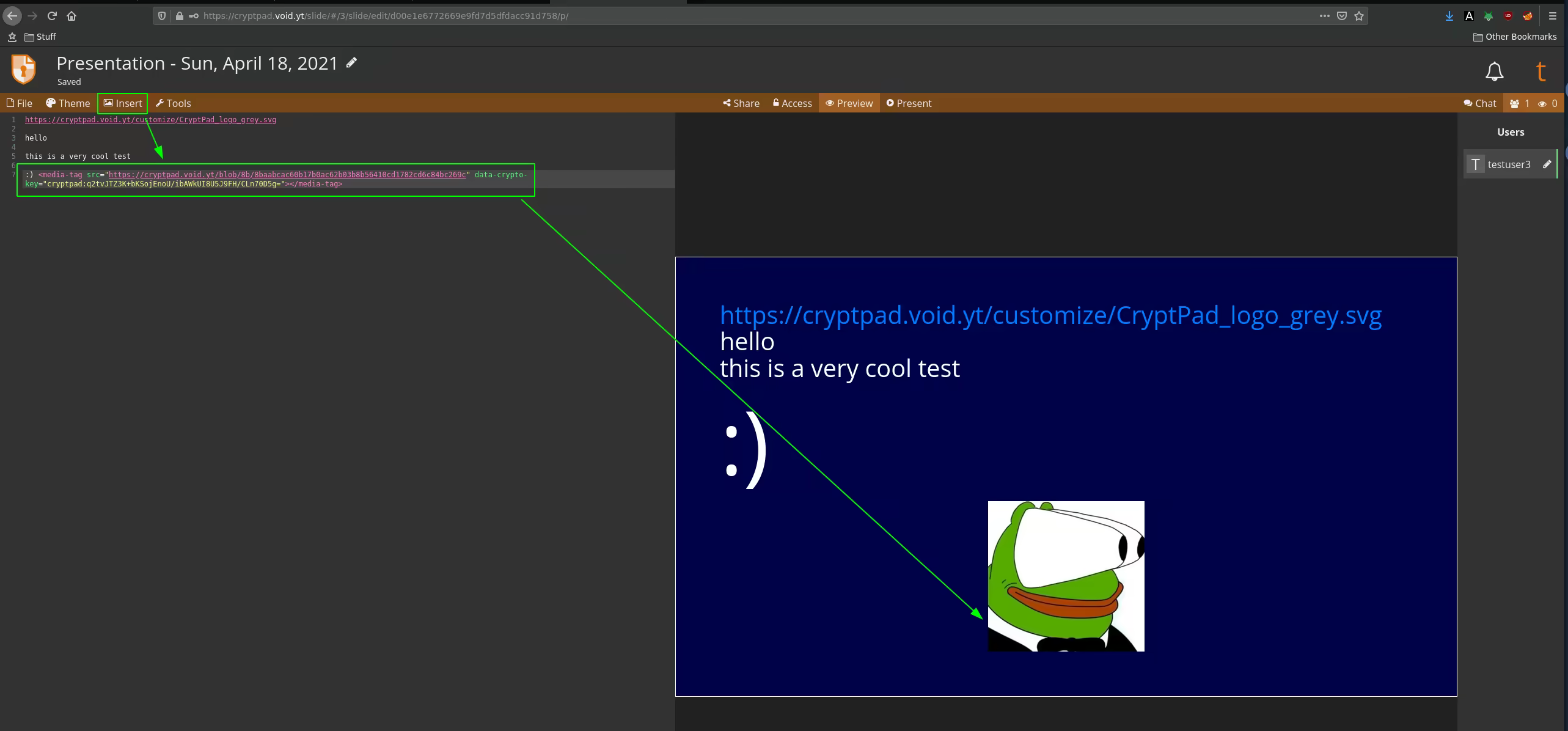1568x731 pixels.
Task: Click the tracking protection shield in URL bar
Action: [x=162, y=16]
